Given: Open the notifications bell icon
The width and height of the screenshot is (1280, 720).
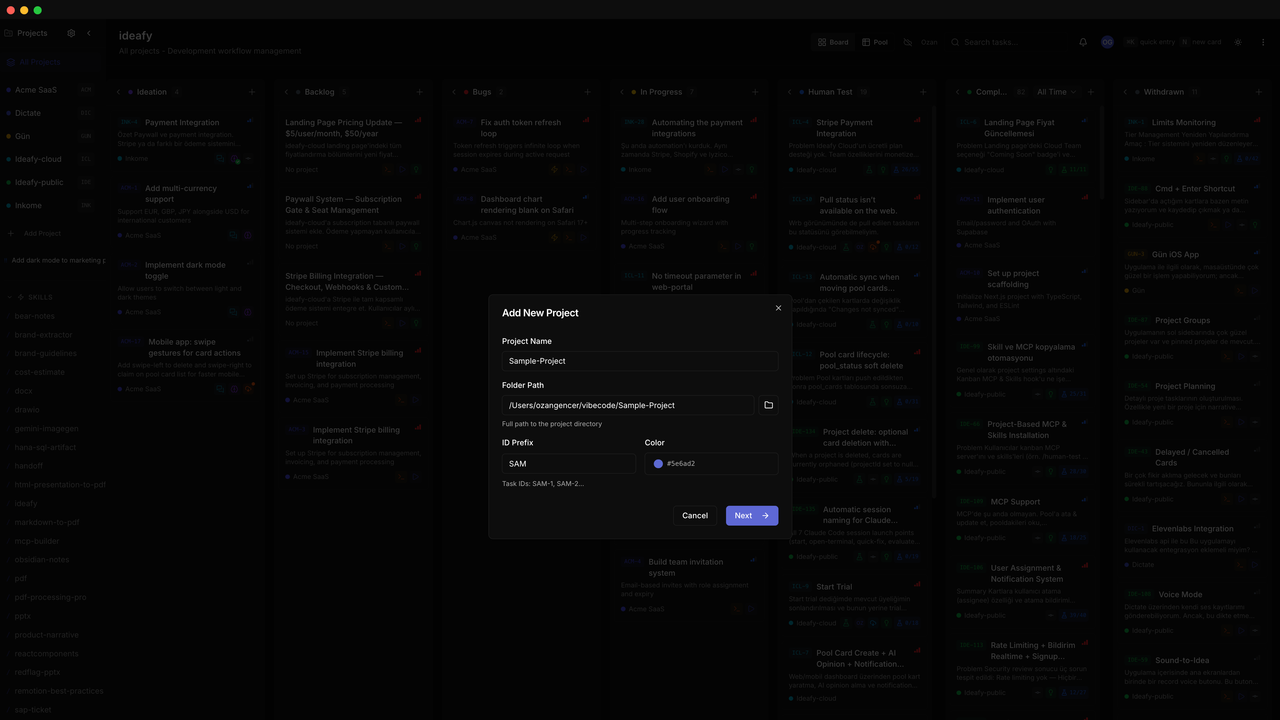Looking at the screenshot, I should pos(1082,43).
